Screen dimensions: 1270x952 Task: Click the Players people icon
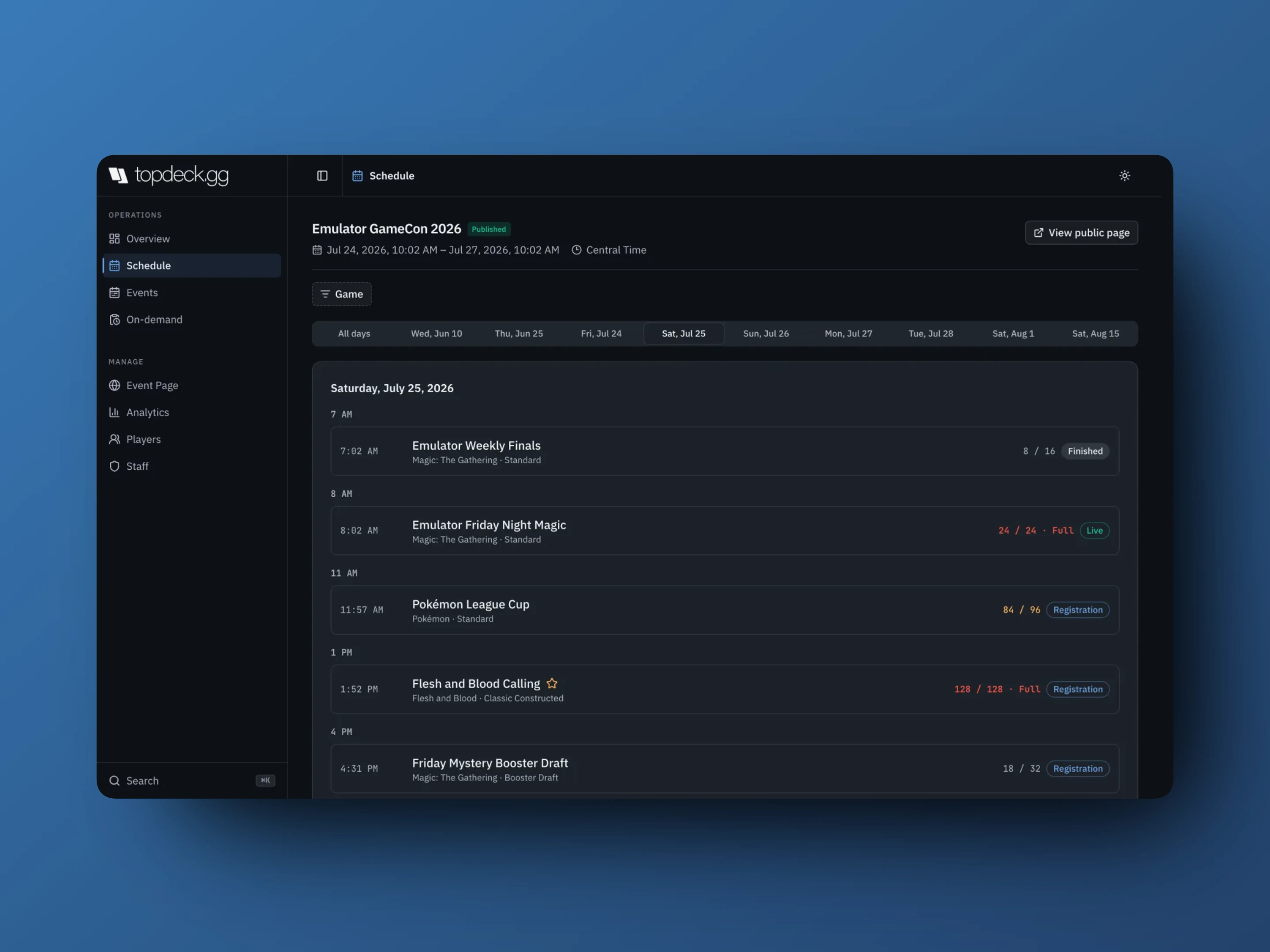[x=115, y=439]
